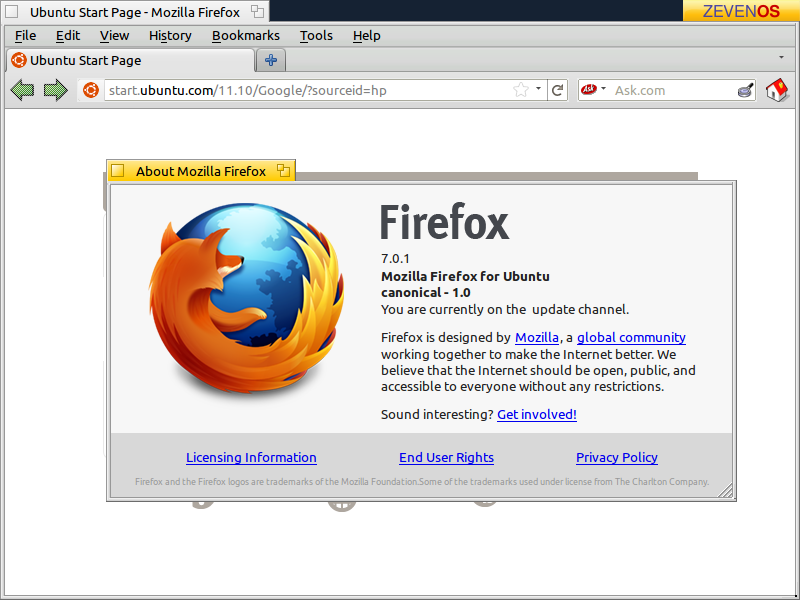Screen dimensions: 800x600
Task: Select the Ubuntu Start Page tab
Action: [x=130, y=60]
